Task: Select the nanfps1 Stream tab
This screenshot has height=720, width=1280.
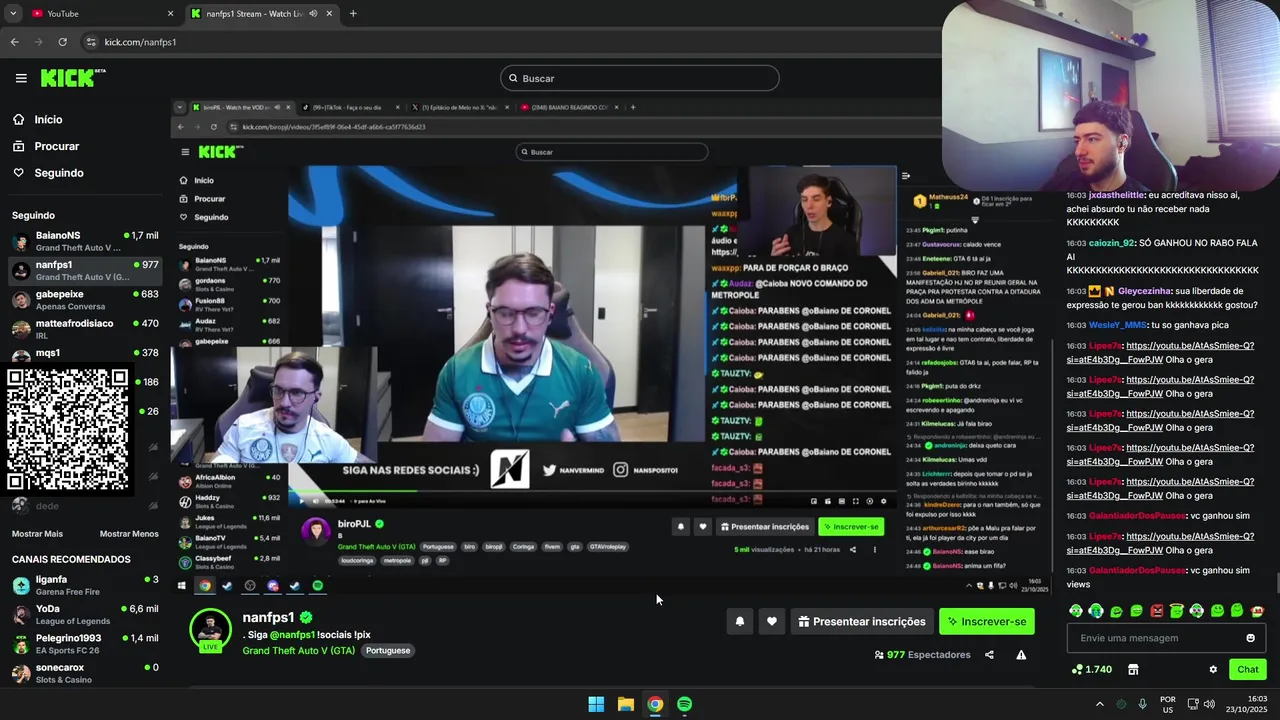Action: coord(262,14)
